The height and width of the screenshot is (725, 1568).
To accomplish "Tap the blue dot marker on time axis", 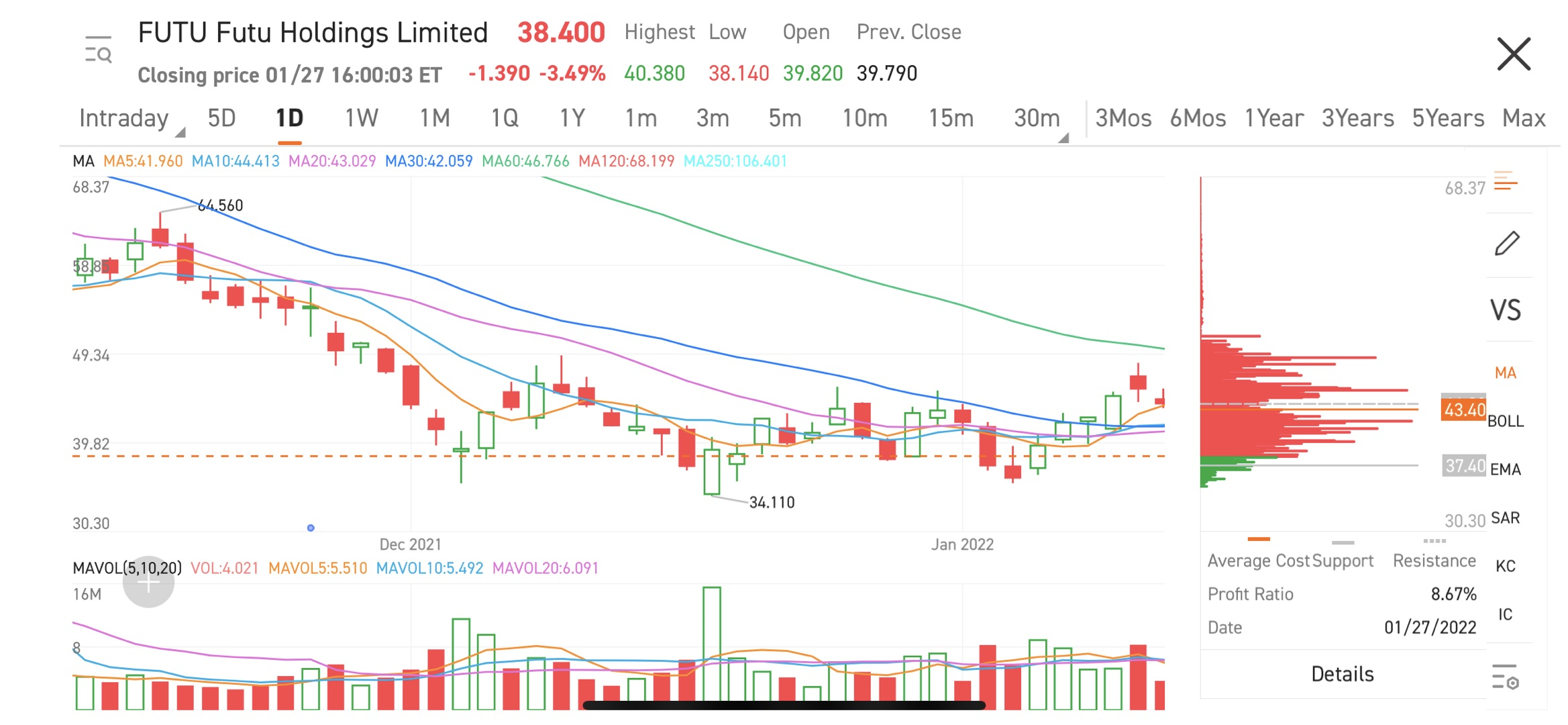I will coord(311,528).
